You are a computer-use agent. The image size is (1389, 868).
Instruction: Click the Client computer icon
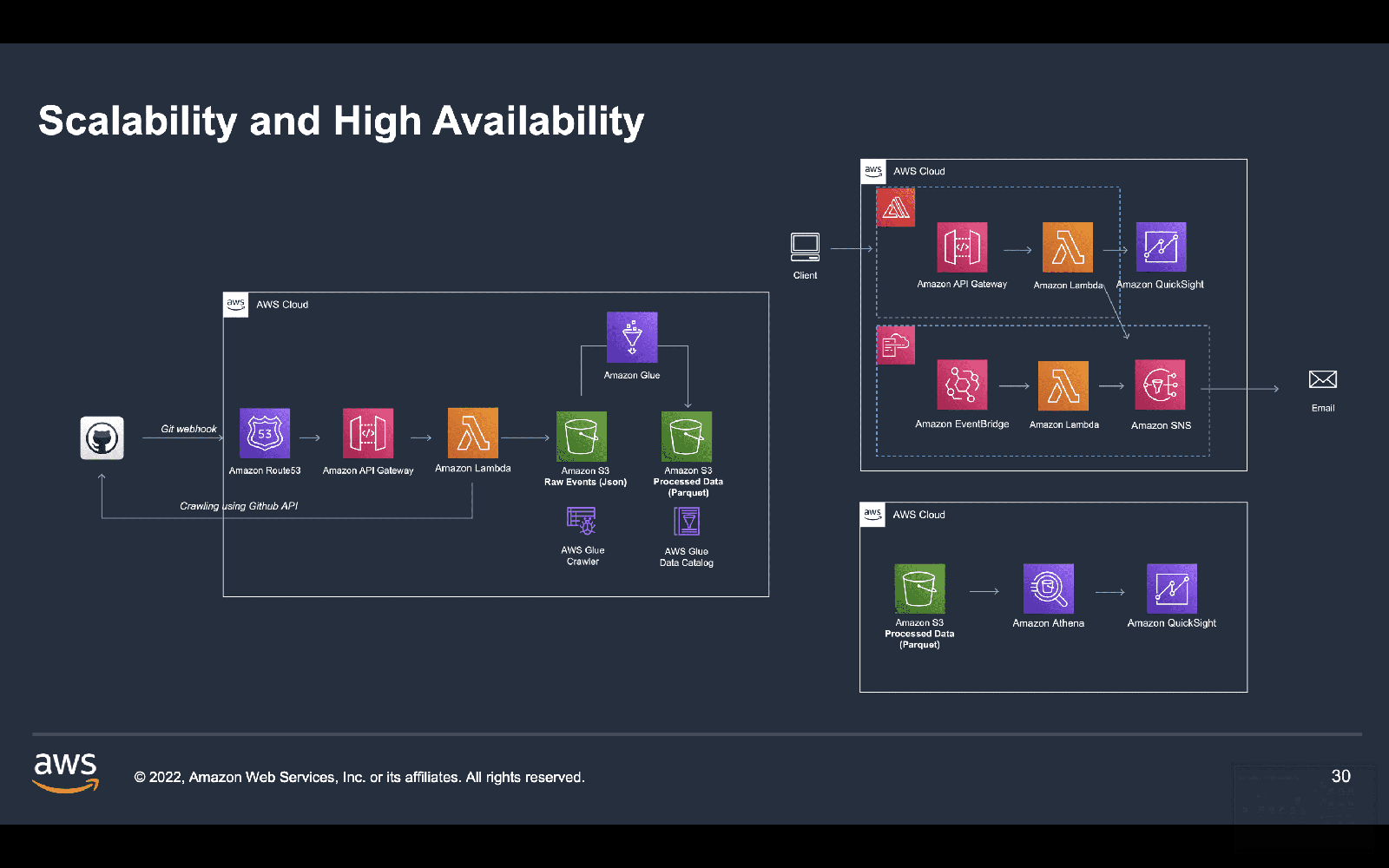pyautogui.click(x=805, y=247)
